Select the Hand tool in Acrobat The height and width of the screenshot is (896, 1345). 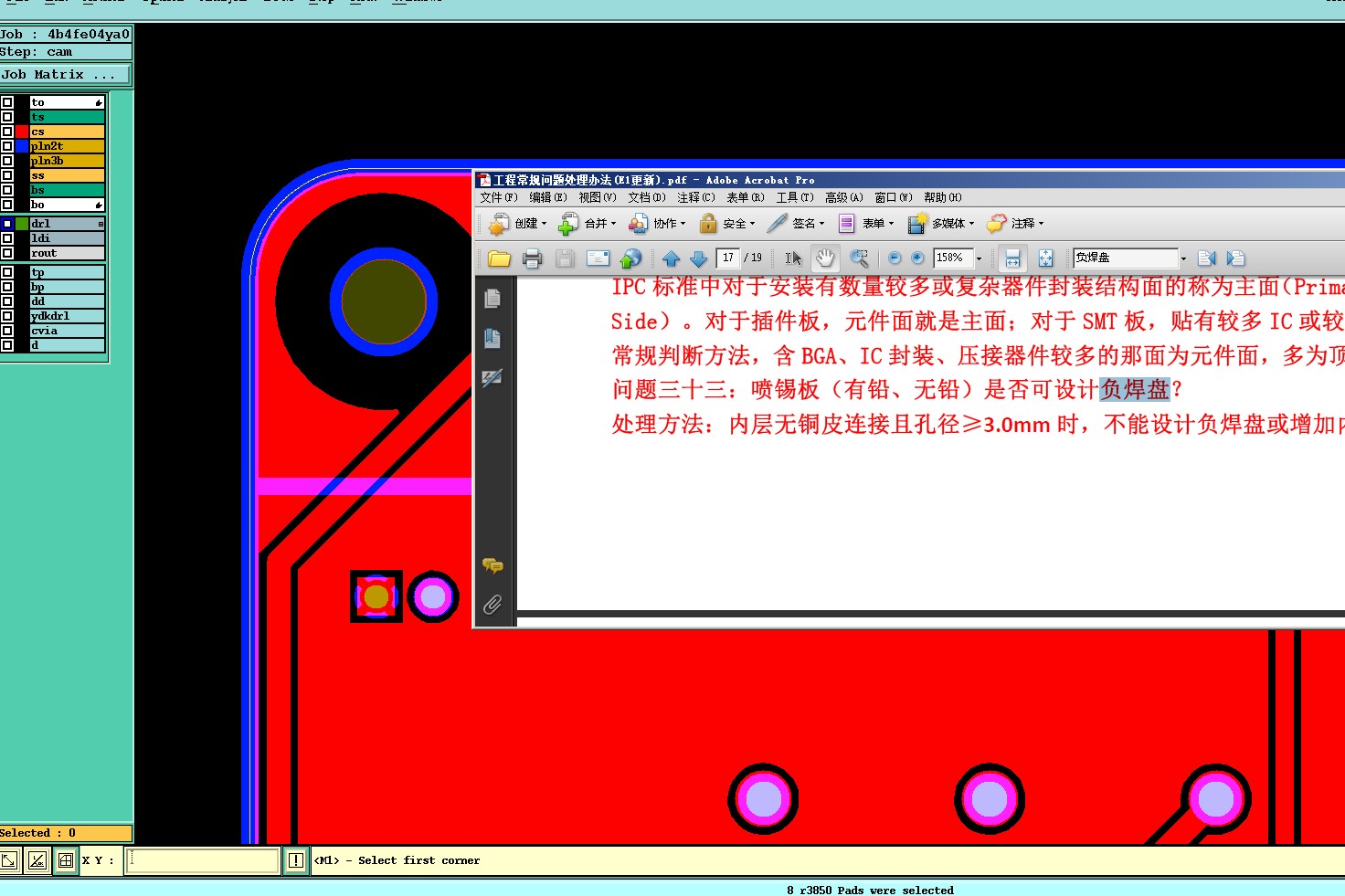tap(825, 258)
